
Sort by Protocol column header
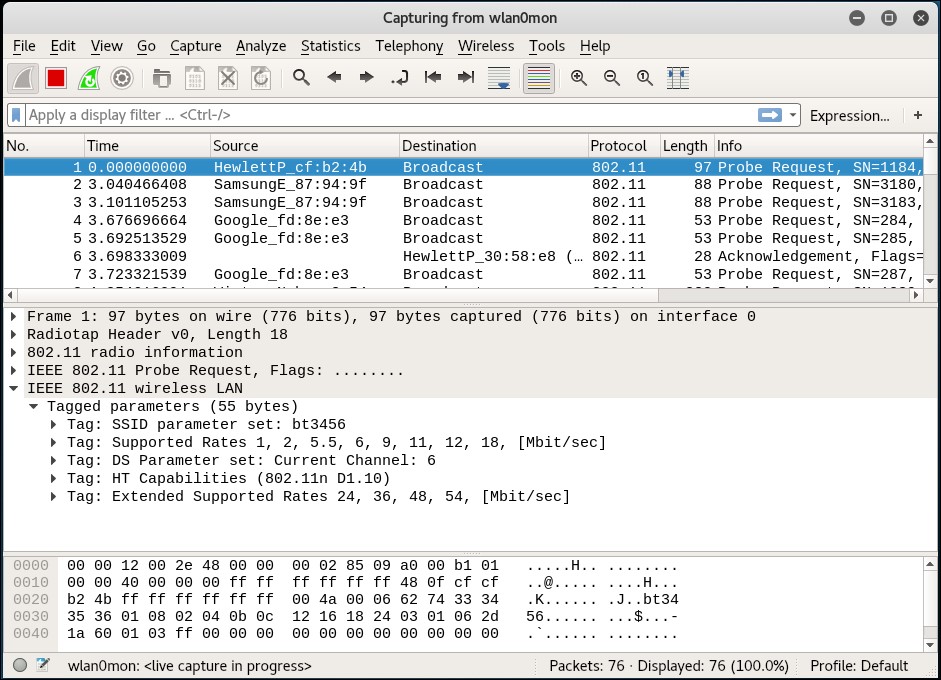coord(624,146)
